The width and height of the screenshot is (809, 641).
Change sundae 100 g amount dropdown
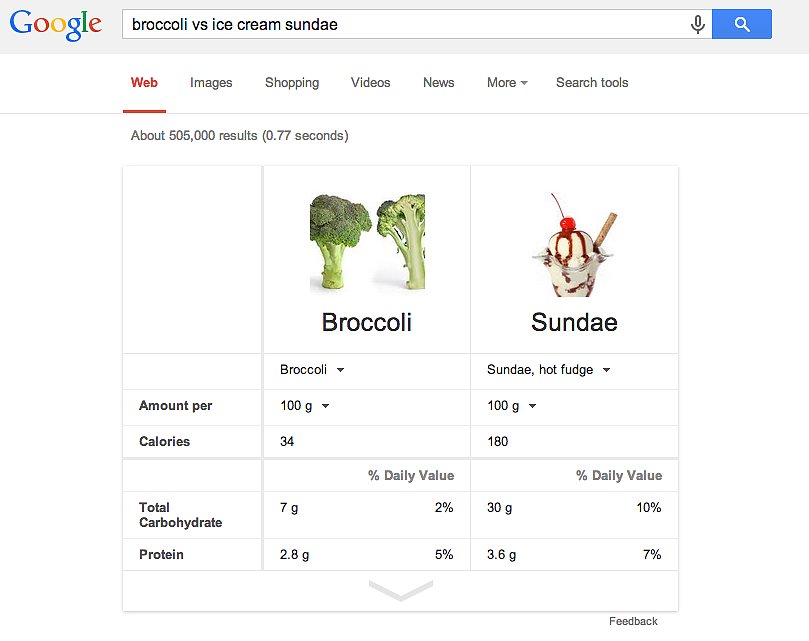(512, 406)
